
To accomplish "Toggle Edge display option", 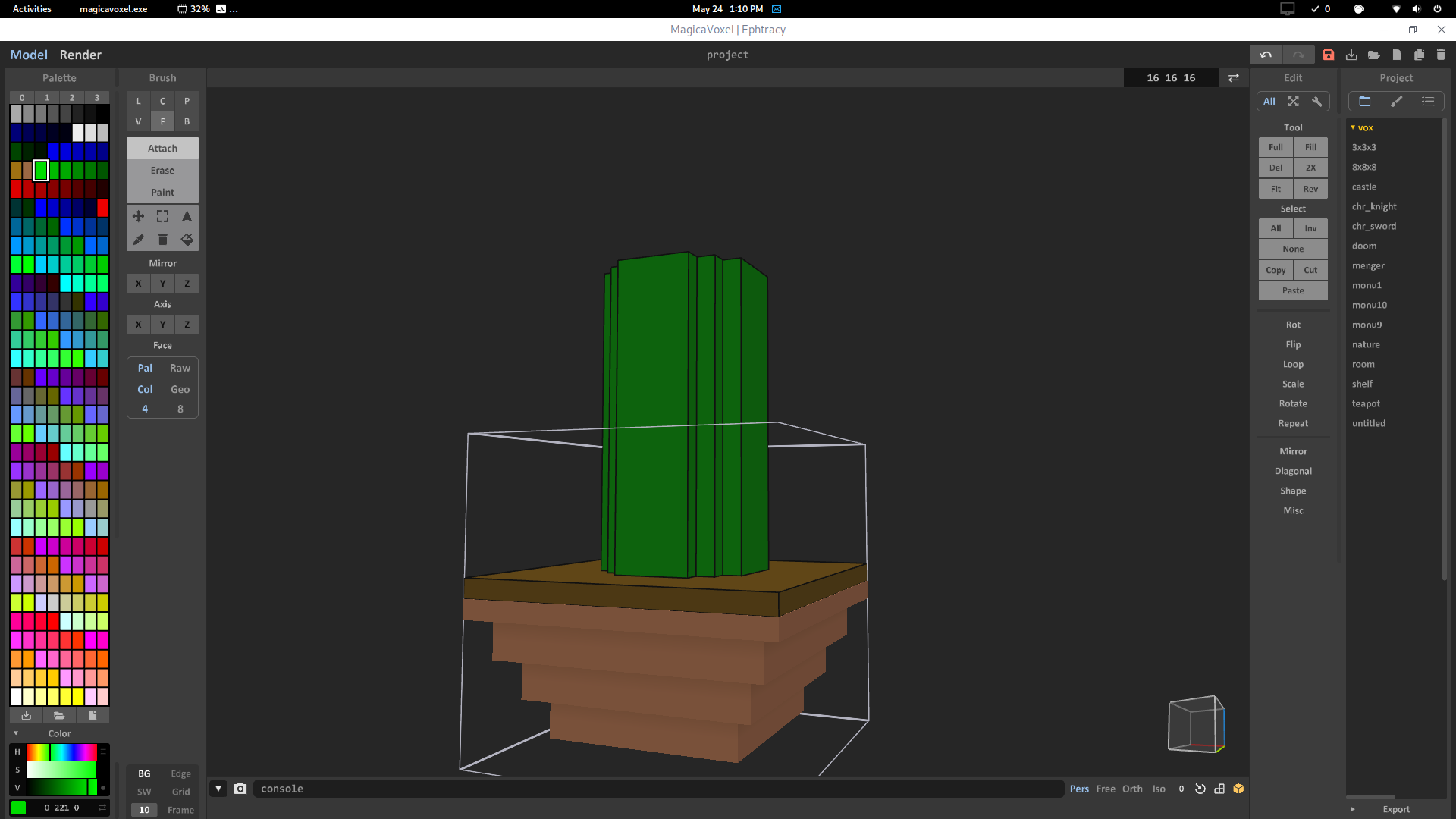I will point(180,773).
